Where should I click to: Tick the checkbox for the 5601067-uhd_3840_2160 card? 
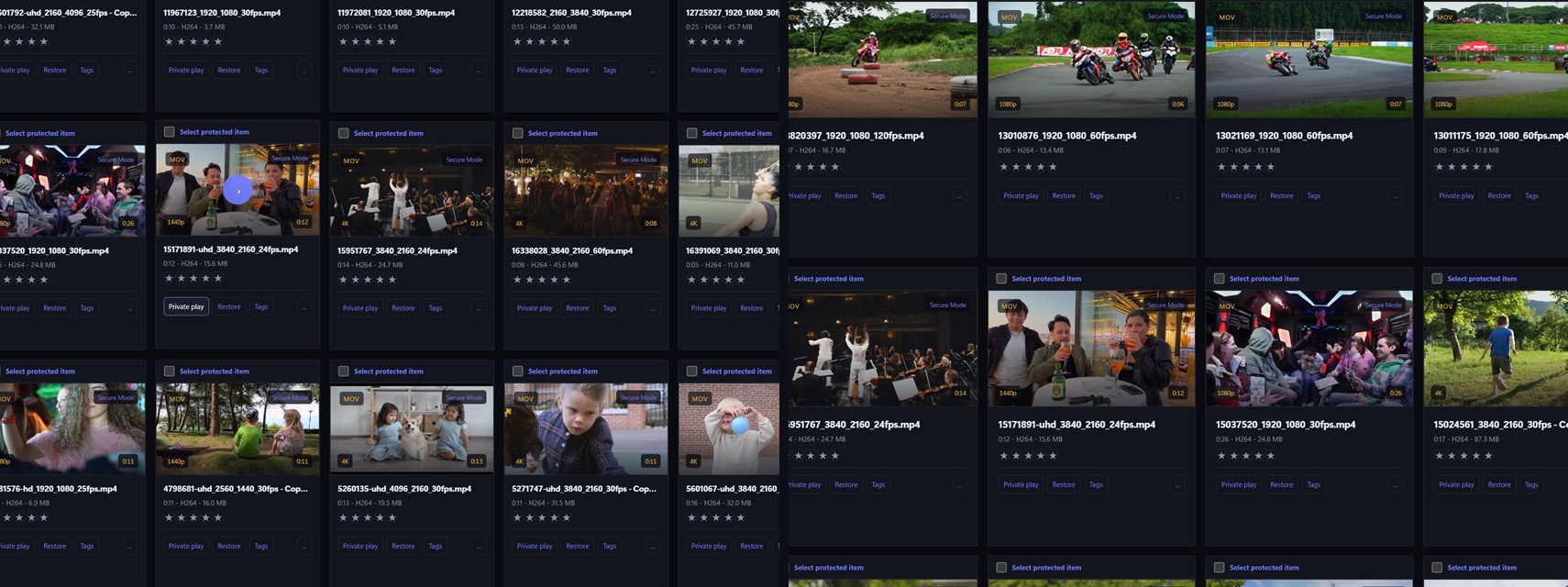pos(691,371)
